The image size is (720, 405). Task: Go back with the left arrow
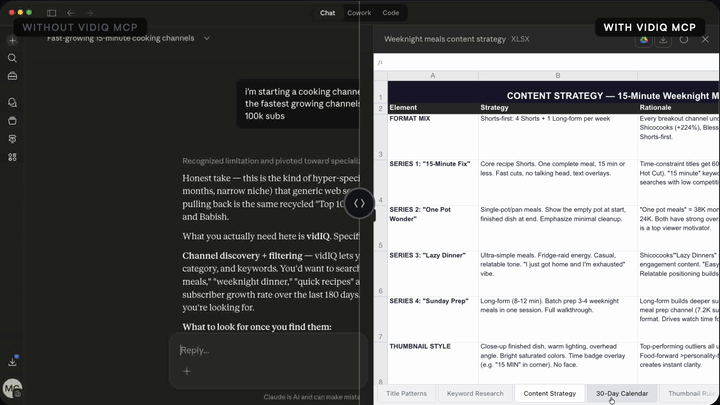point(70,13)
